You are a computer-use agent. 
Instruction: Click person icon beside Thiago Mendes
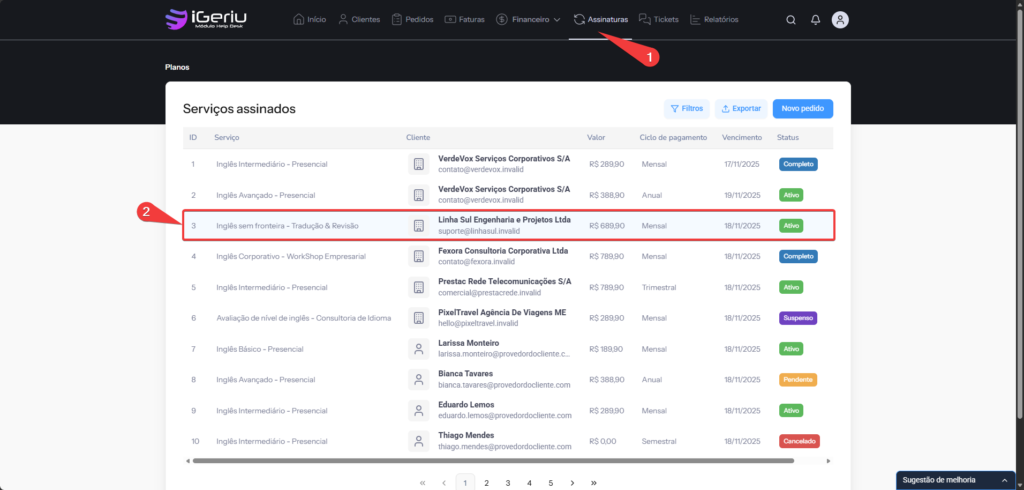coord(418,441)
